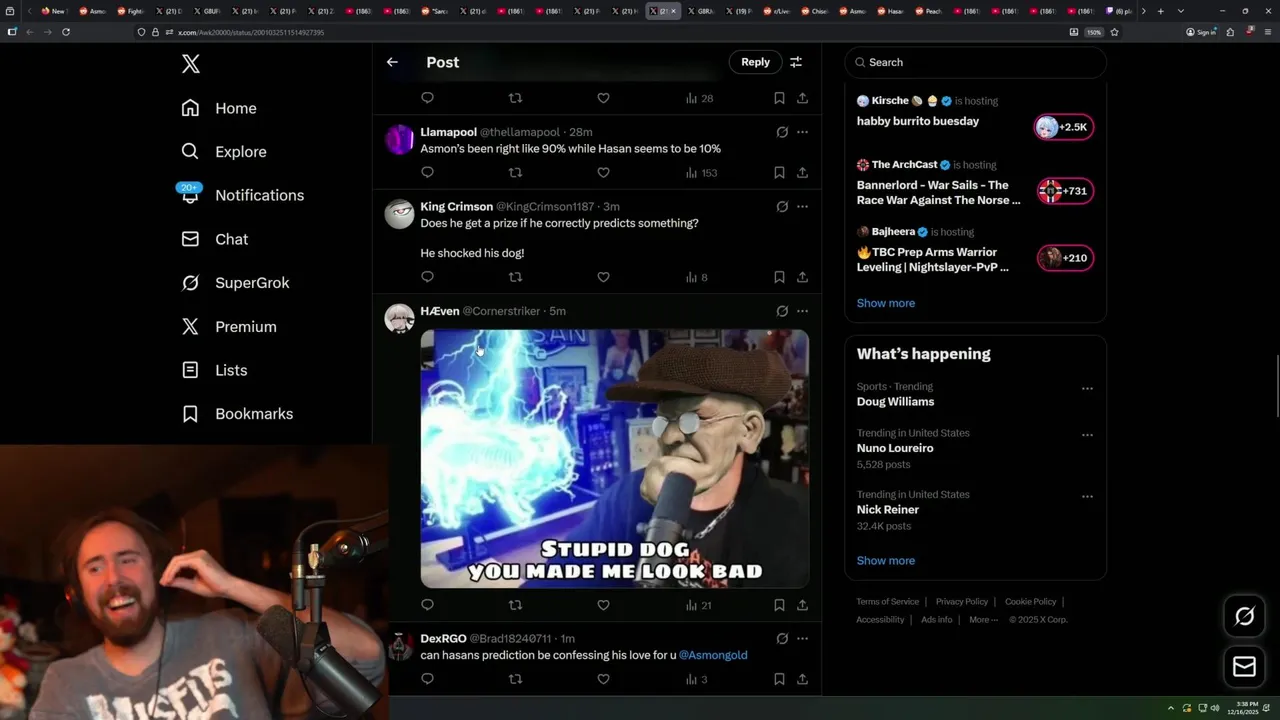The image size is (1280, 720).
Task: Reload the page with browser refresh
Action: [x=66, y=32]
